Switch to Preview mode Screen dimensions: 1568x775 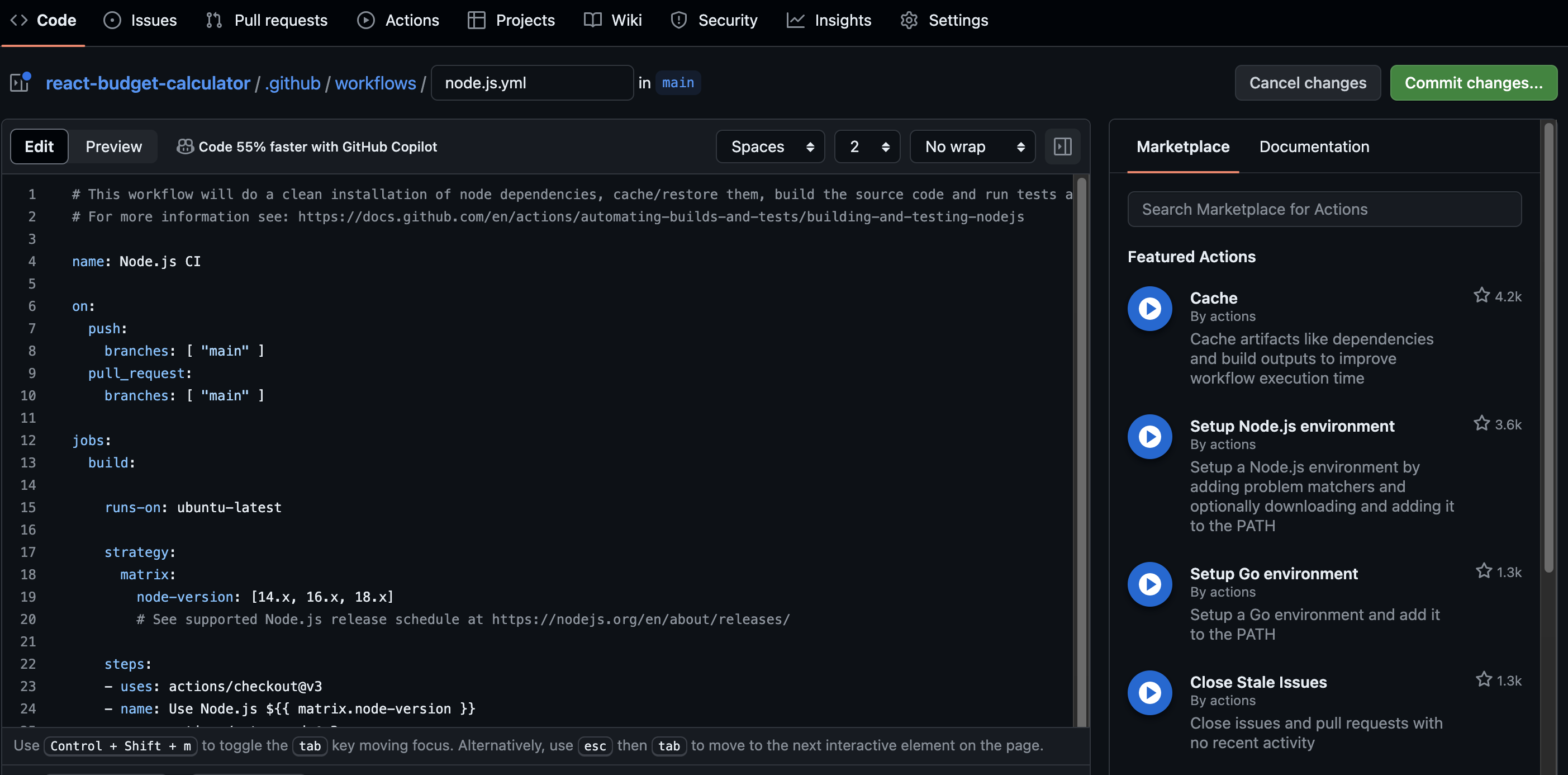click(x=113, y=147)
